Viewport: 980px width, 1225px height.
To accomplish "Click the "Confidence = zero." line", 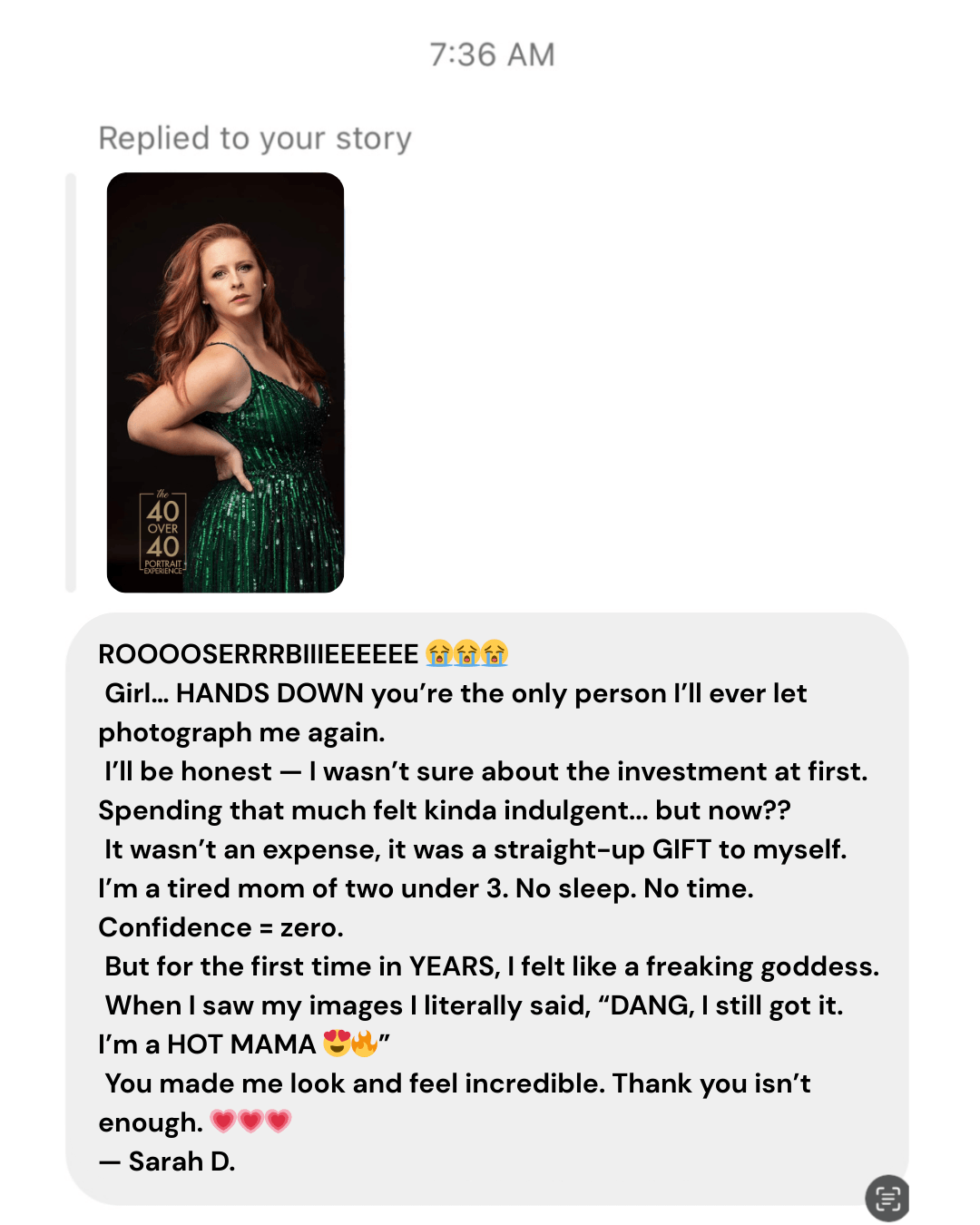I will [220, 927].
